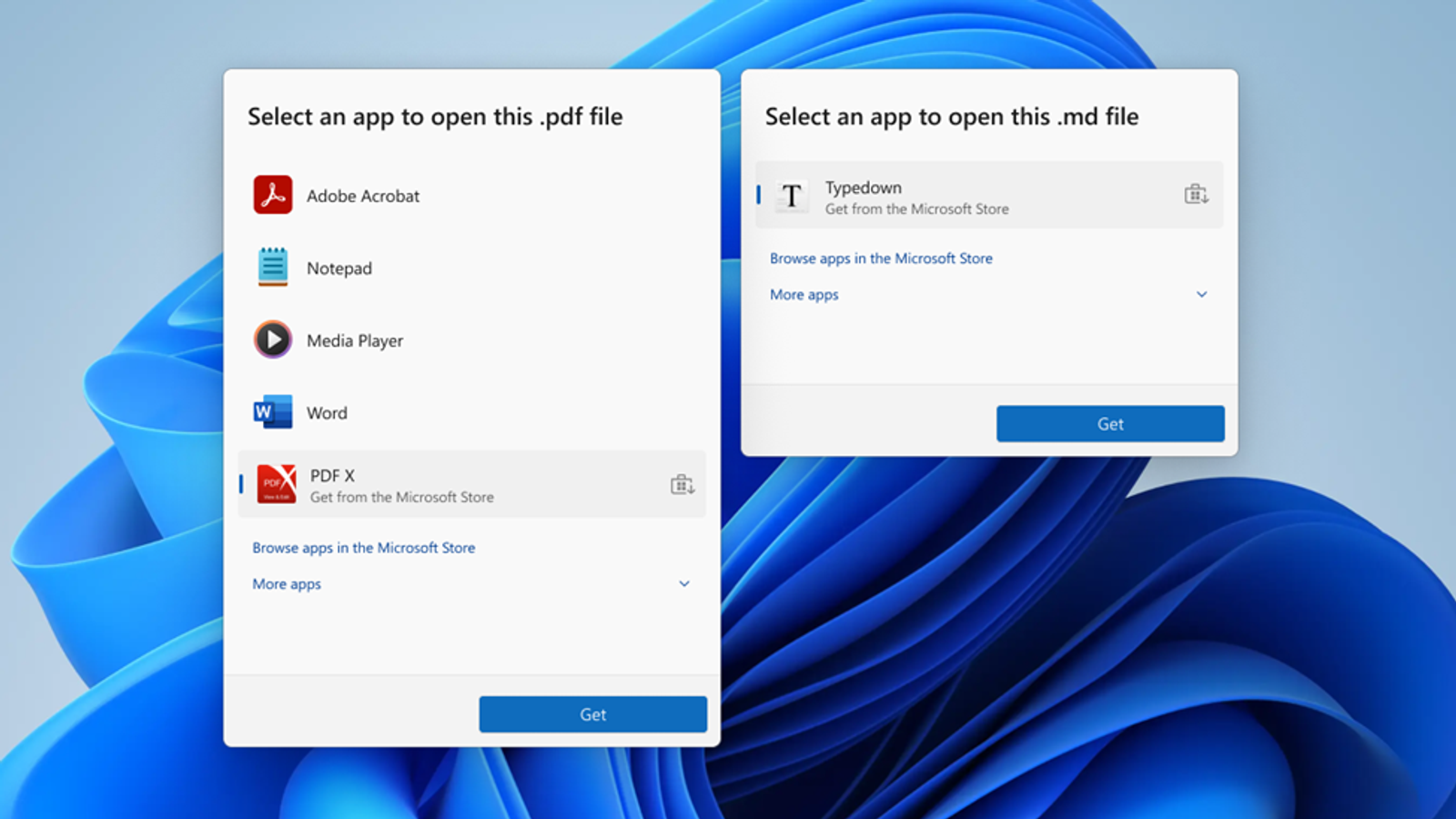The height and width of the screenshot is (819, 1456).
Task: Open Browse apps in Microsoft Store link in .pdf dialog
Action: 364,548
